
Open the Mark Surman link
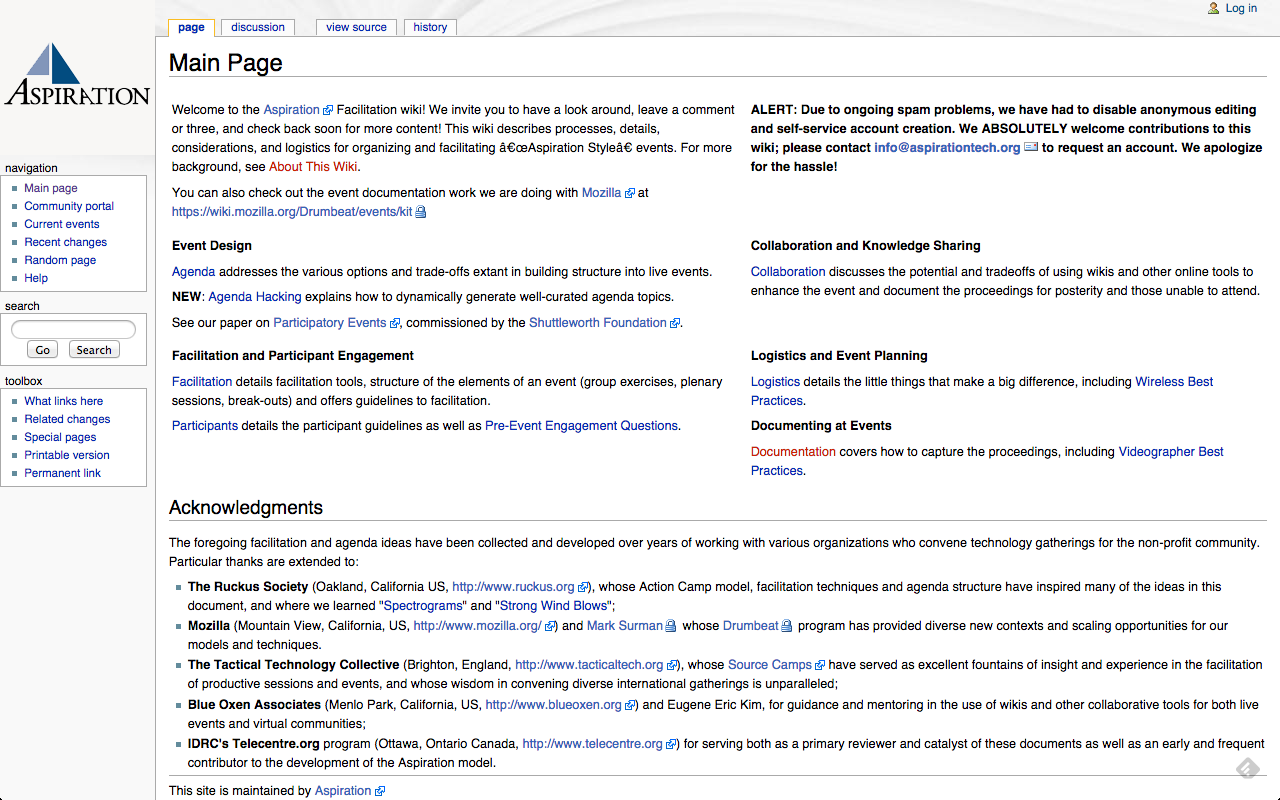625,626
